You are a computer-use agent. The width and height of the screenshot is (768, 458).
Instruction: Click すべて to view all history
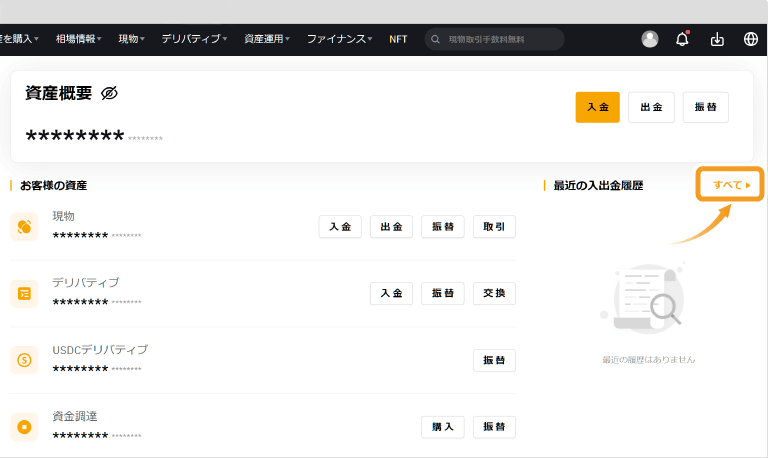point(731,185)
